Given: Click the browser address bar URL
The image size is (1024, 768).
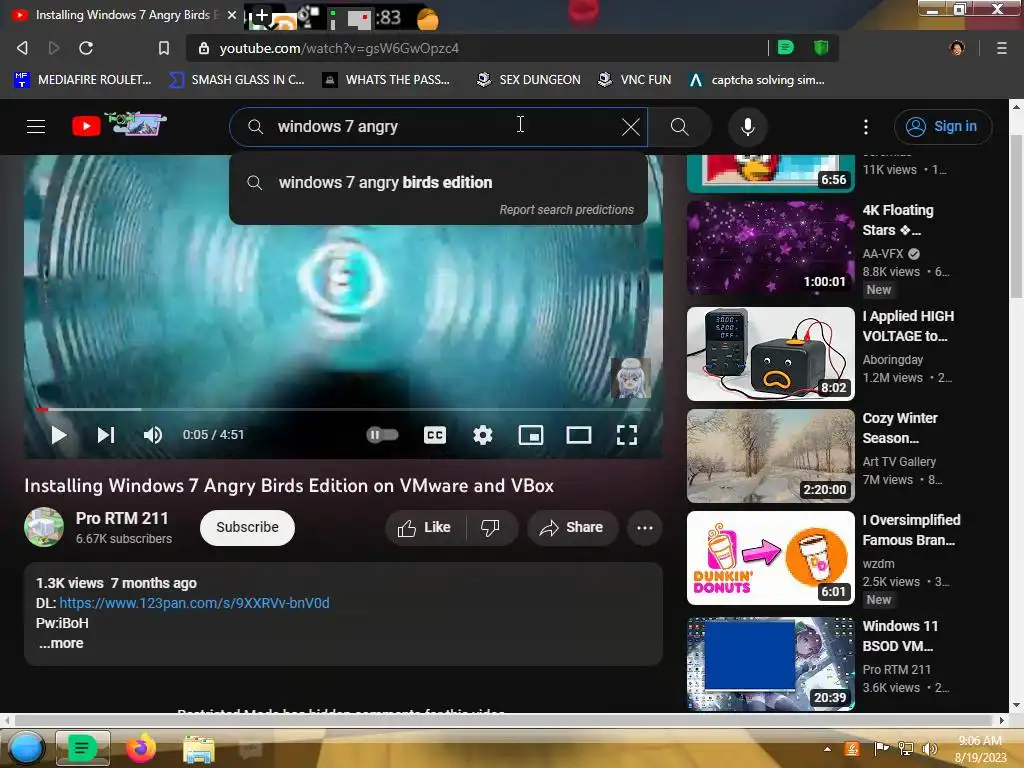Looking at the screenshot, I should tap(339, 48).
